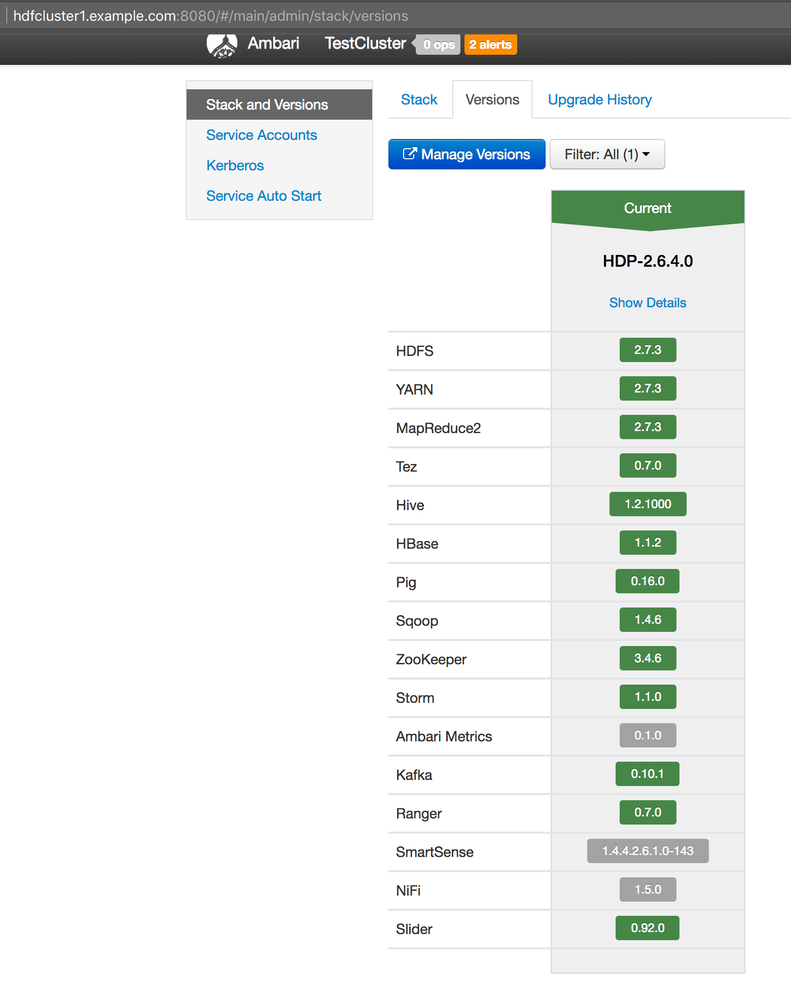791x999 pixels.
Task: Click the NiFi row label
Action: click(x=408, y=891)
